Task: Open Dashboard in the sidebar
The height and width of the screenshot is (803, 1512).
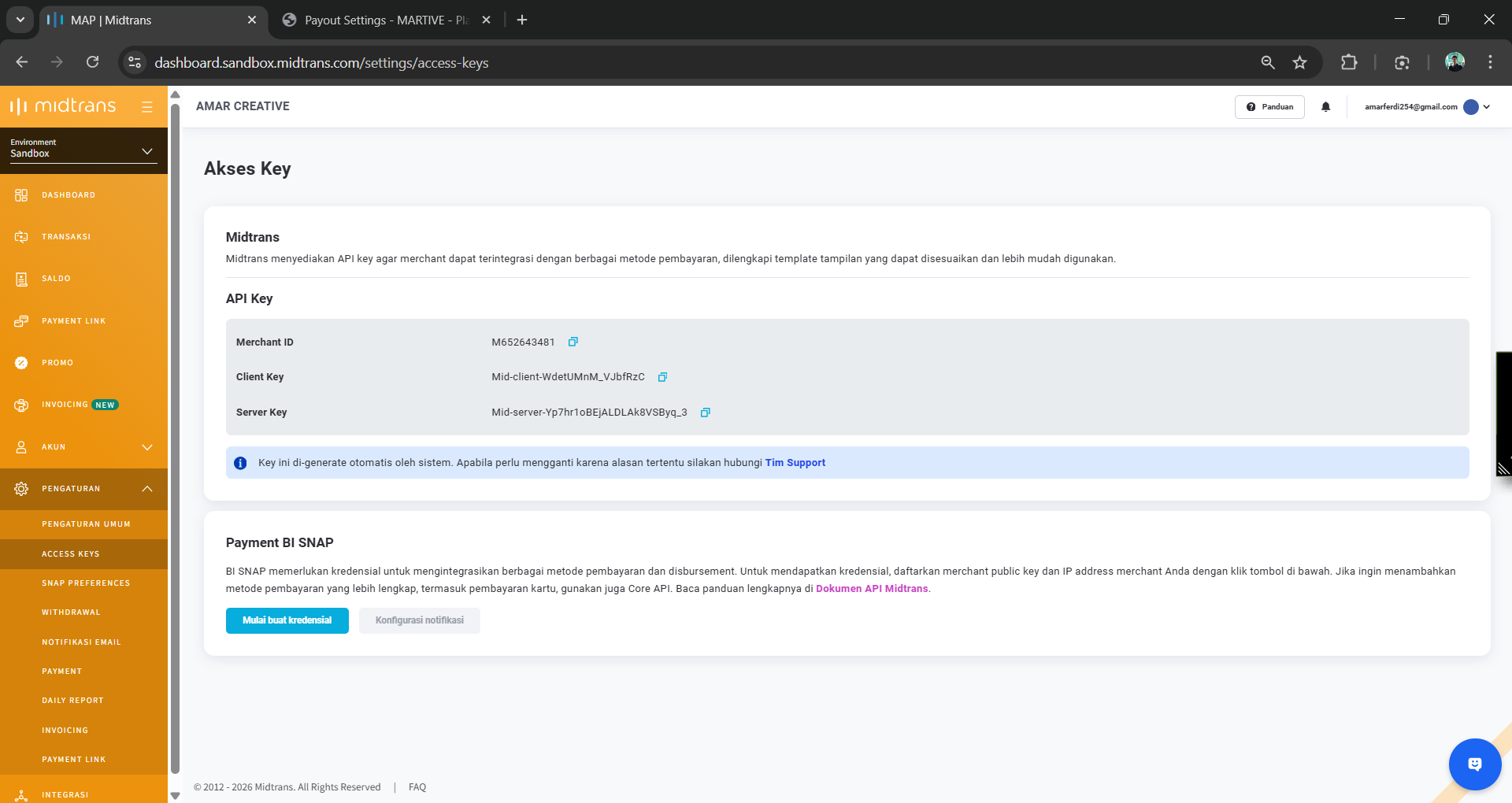Action: [x=69, y=195]
